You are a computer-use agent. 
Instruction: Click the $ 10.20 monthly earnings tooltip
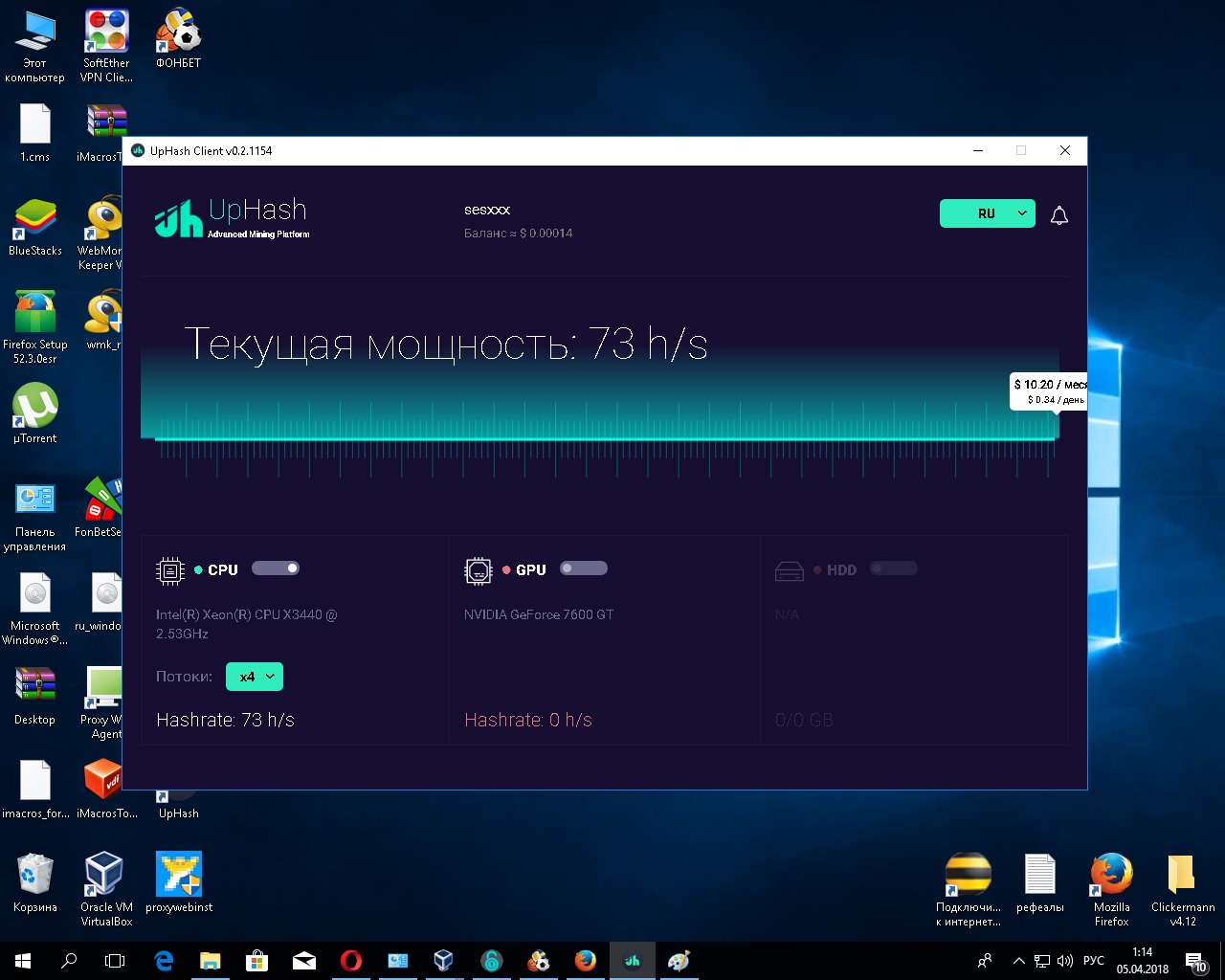click(1048, 391)
